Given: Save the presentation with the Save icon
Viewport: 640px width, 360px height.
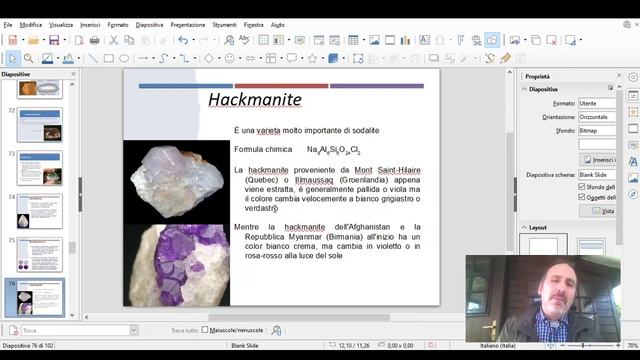Looking at the screenshot, I should pyautogui.click(x=54, y=40).
